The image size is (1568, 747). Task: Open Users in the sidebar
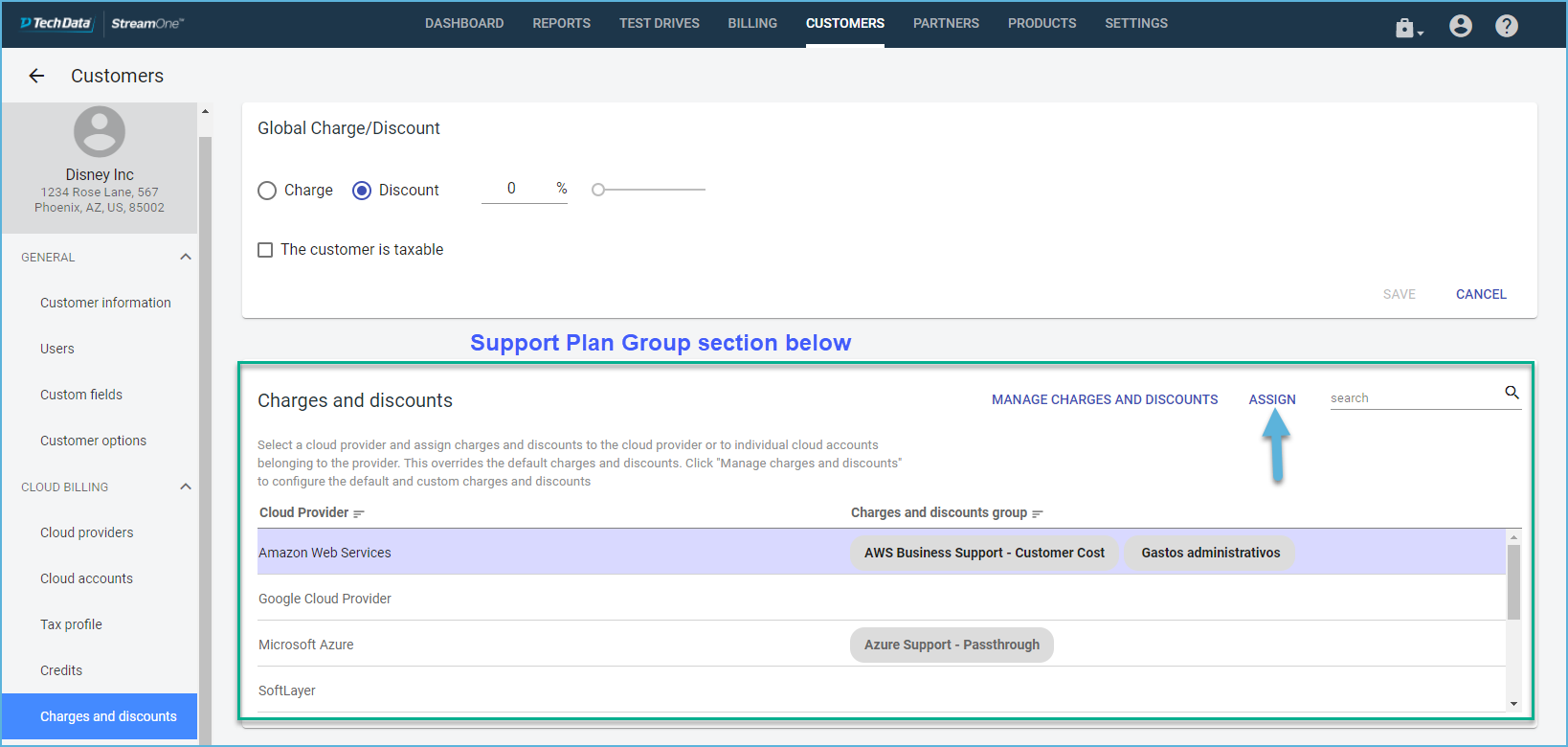[x=57, y=349]
